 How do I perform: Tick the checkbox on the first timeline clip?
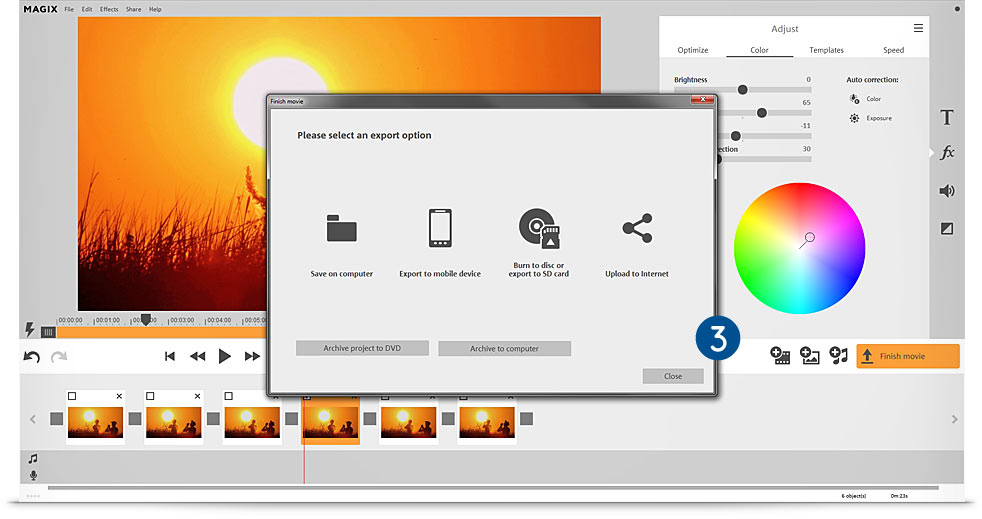72,396
